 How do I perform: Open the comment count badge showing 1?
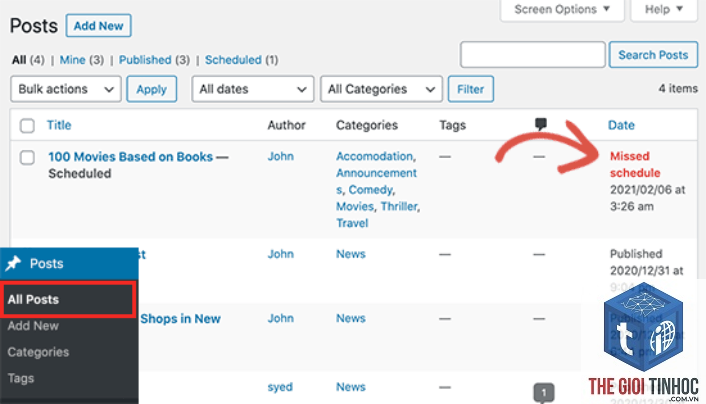[x=543, y=393]
